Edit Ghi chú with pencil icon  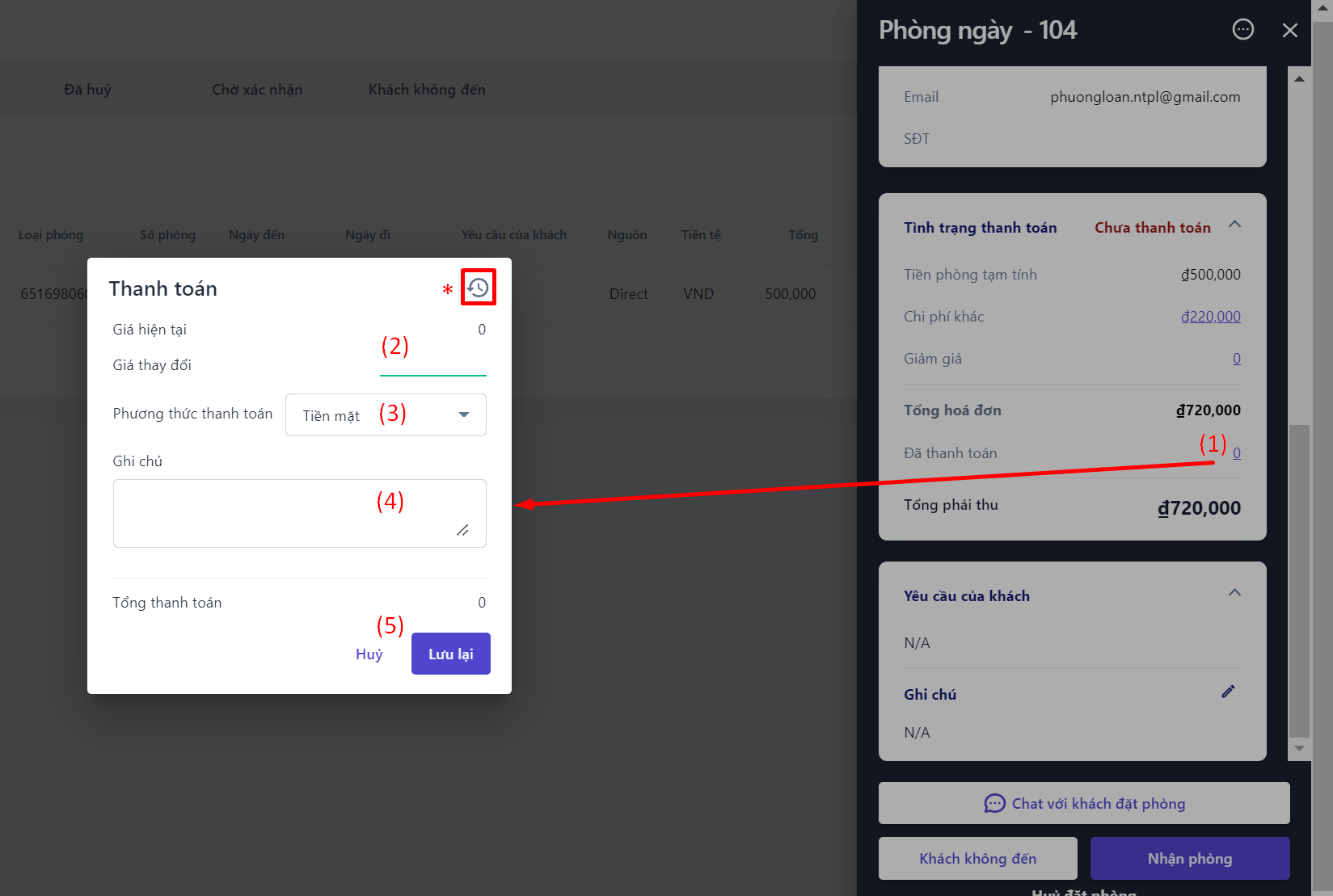[1228, 692]
